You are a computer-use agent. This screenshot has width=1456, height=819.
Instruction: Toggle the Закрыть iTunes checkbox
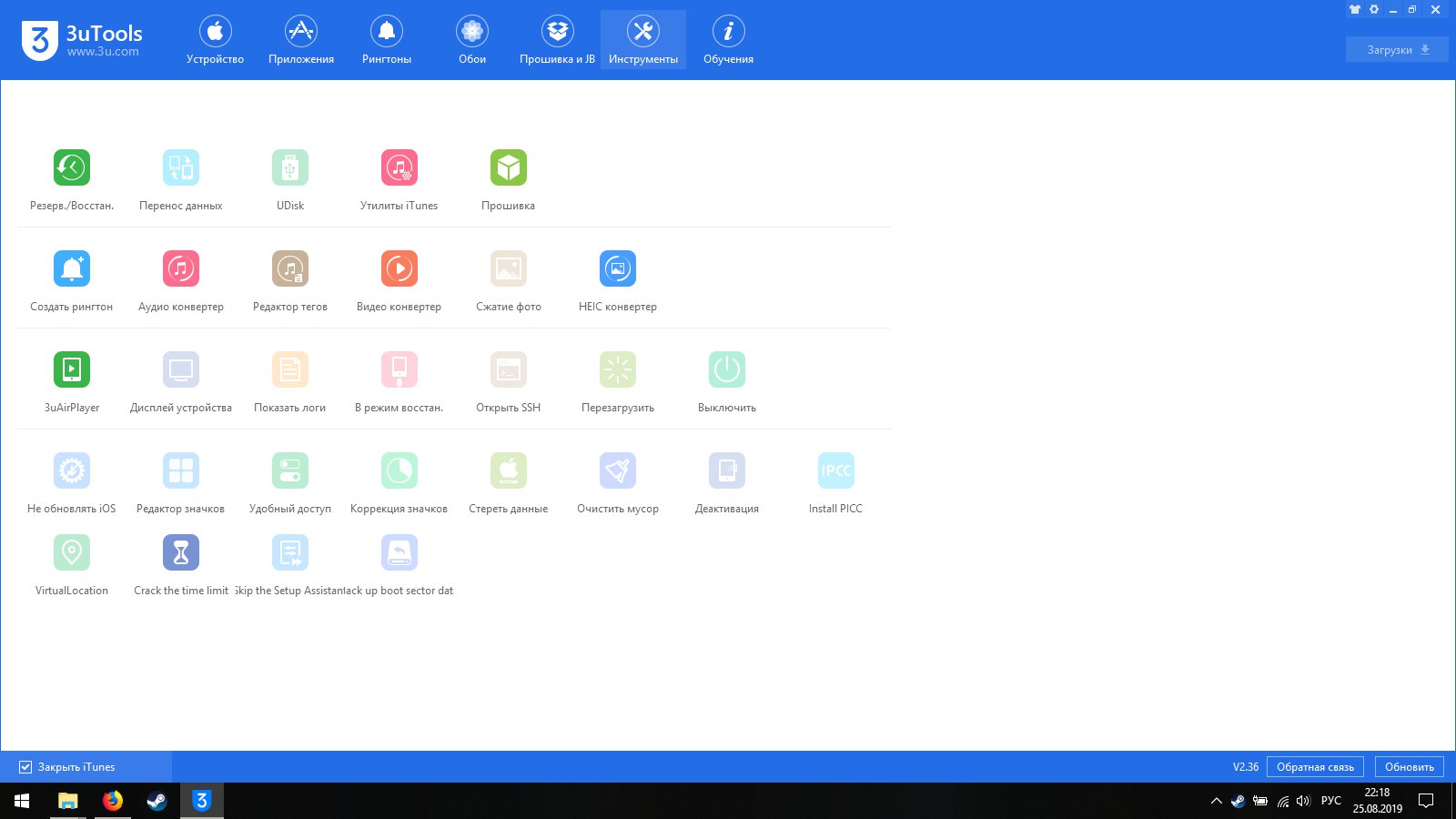(x=25, y=767)
